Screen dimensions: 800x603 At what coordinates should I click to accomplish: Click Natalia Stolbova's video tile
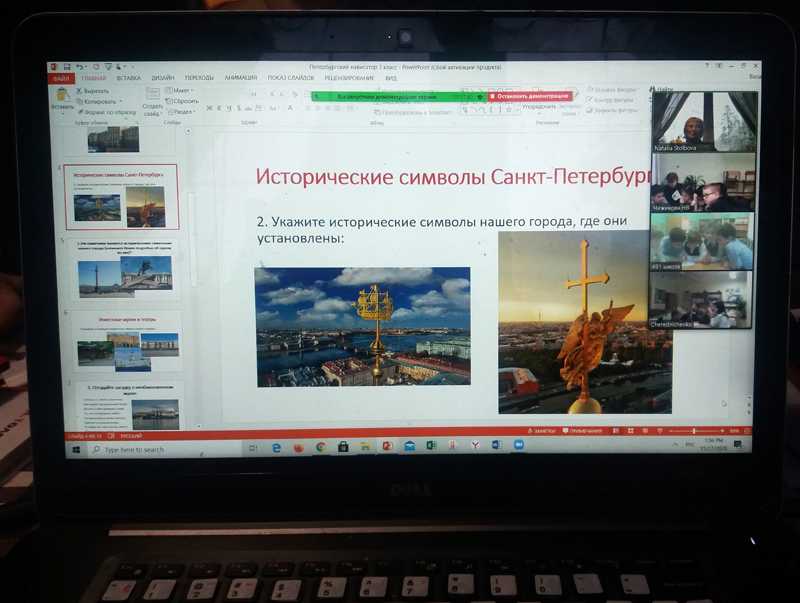[x=704, y=122]
